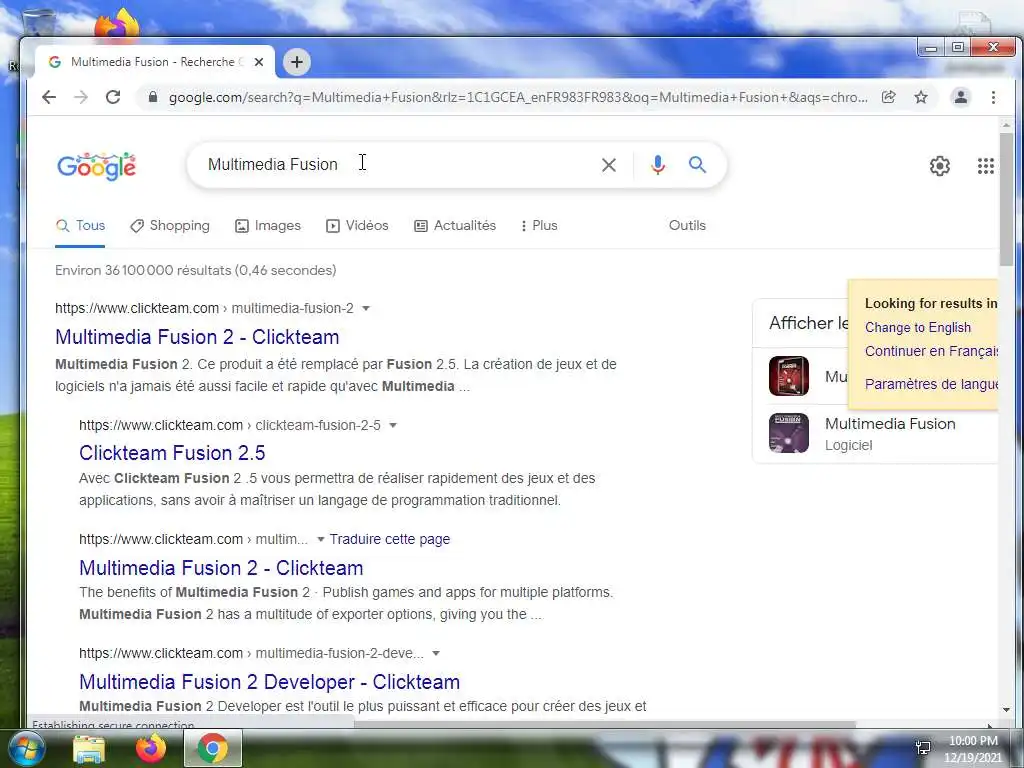The width and height of the screenshot is (1024, 768).
Task: Close the Multimedia Fusion tab
Action: [259, 62]
